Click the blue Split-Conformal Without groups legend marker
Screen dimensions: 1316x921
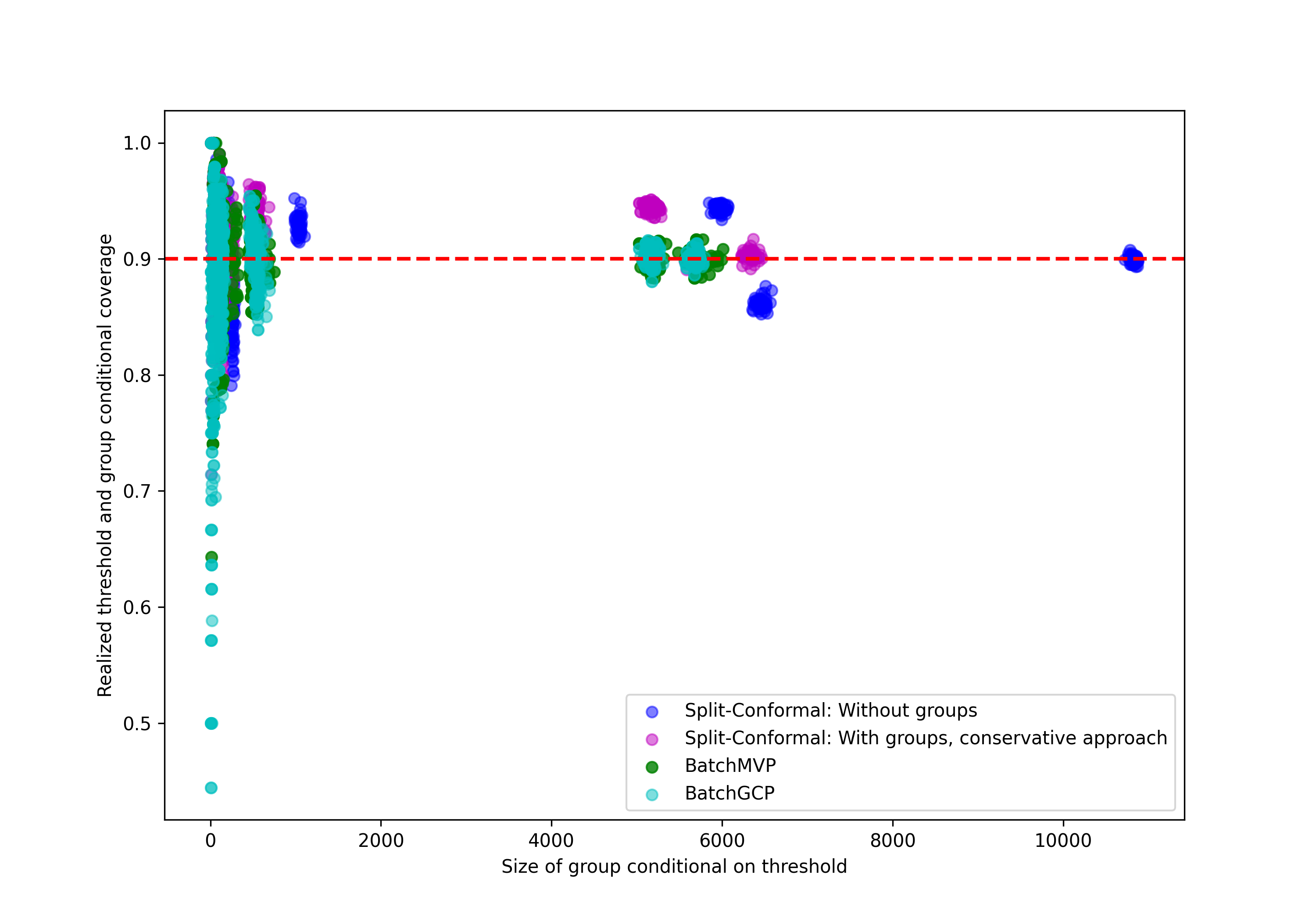(652, 712)
